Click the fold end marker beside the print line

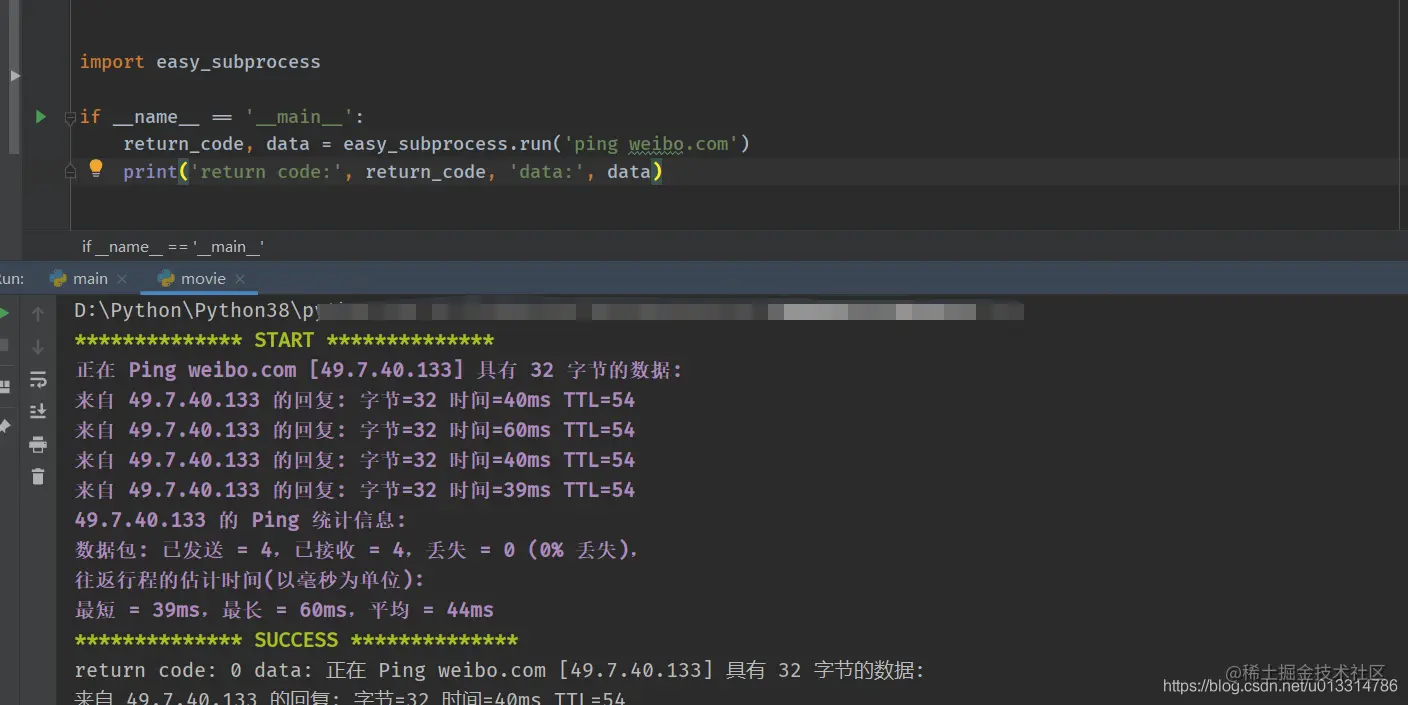coord(70,172)
